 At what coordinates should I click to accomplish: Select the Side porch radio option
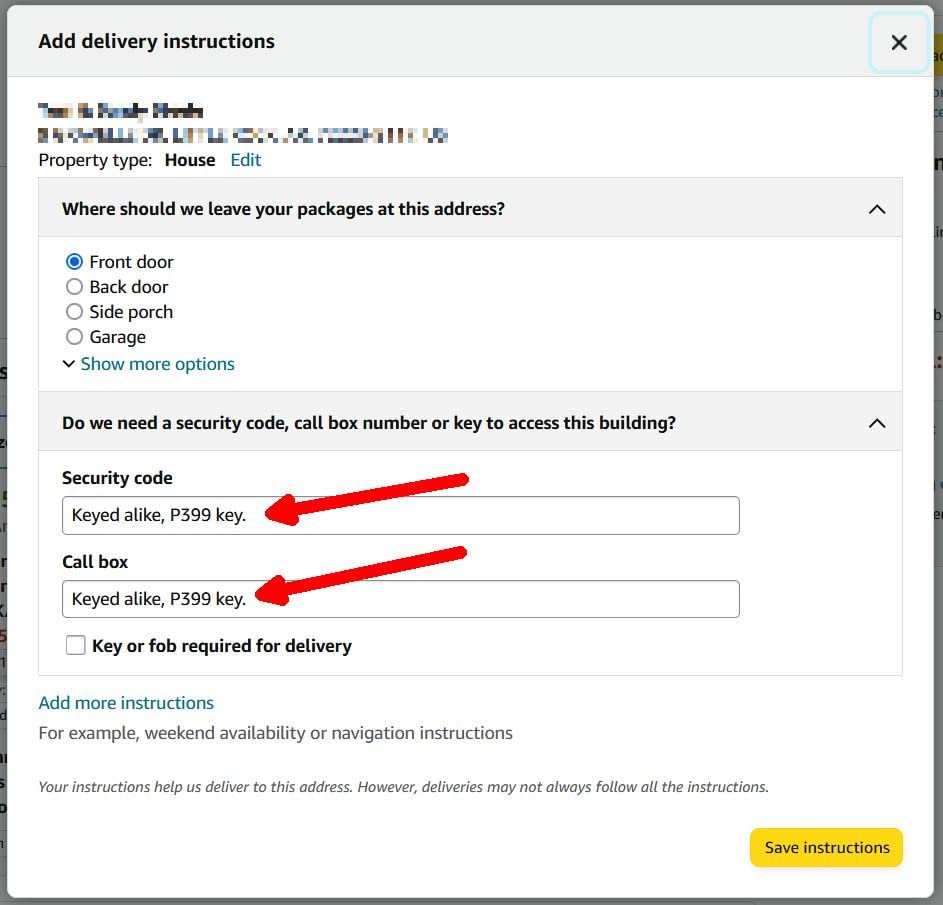[75, 312]
